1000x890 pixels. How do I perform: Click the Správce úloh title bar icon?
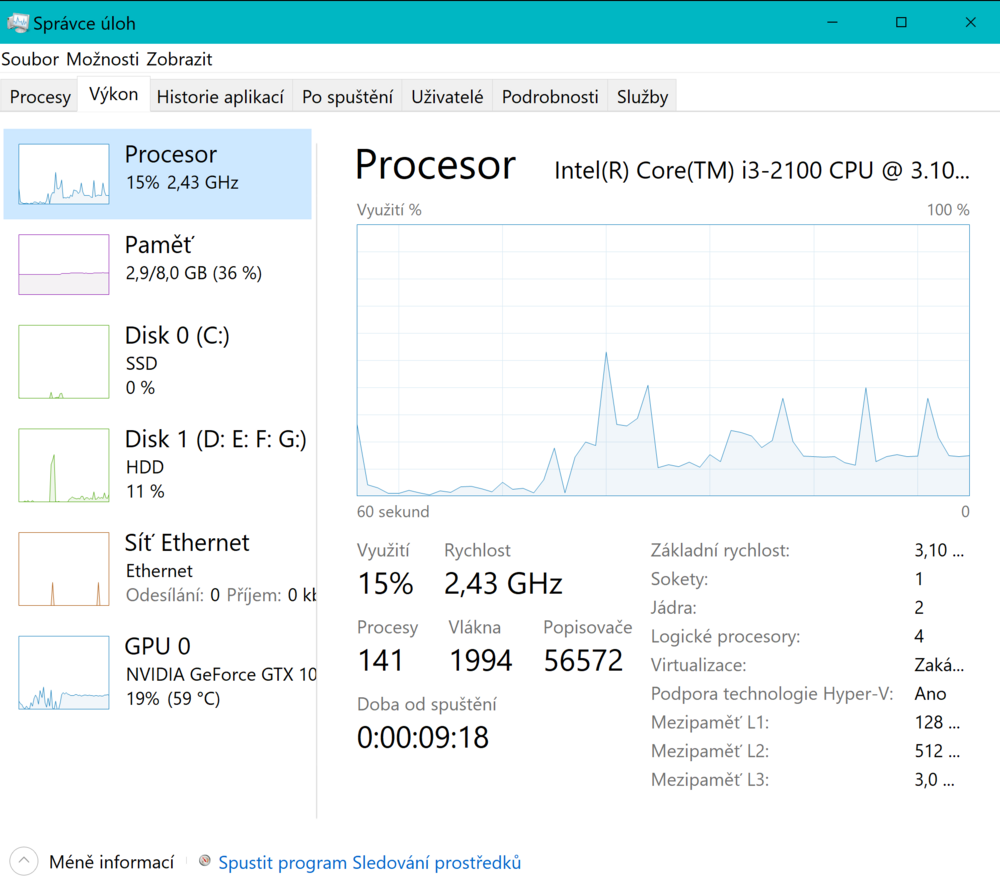(x=17, y=22)
